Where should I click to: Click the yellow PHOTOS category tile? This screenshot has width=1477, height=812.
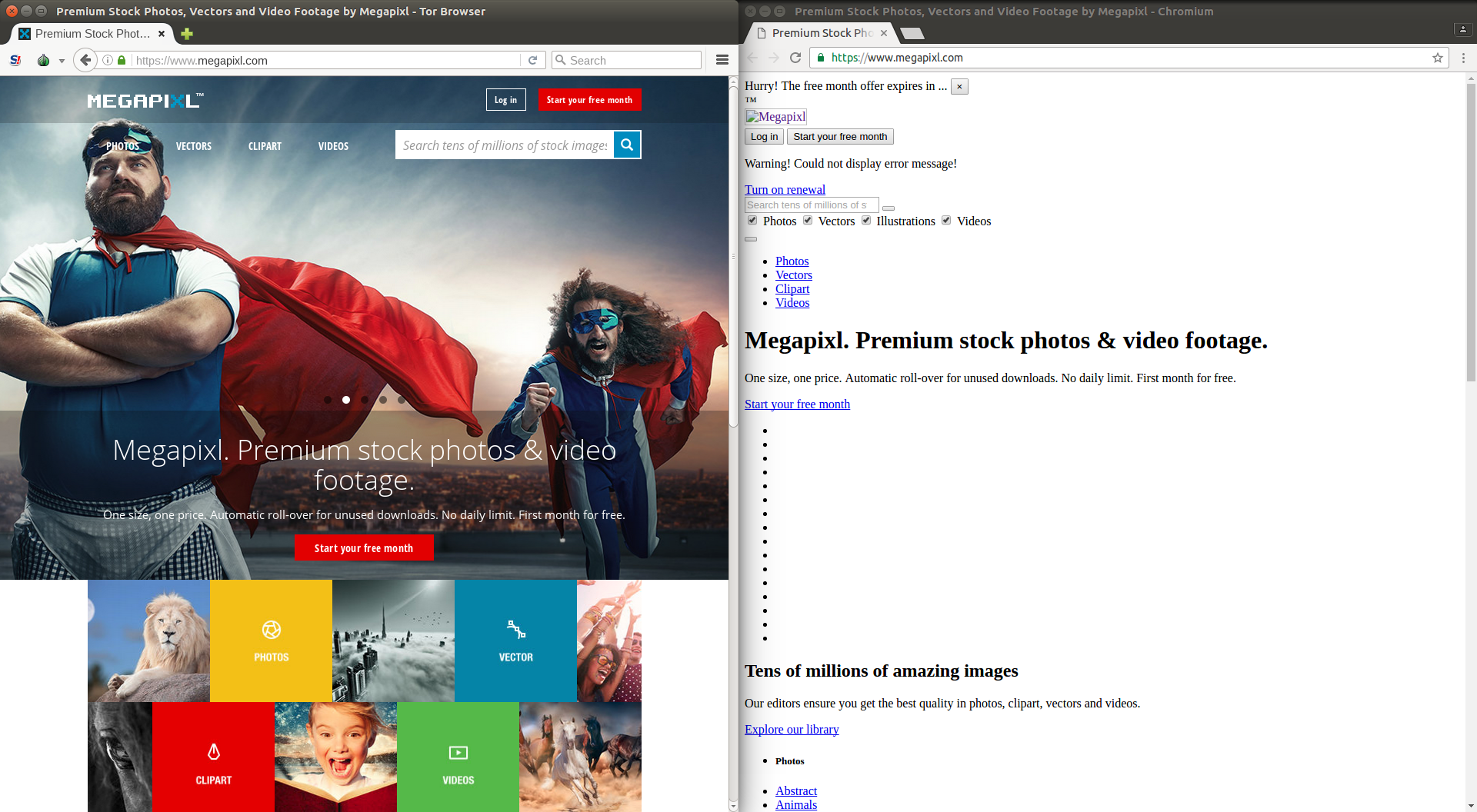[271, 641]
